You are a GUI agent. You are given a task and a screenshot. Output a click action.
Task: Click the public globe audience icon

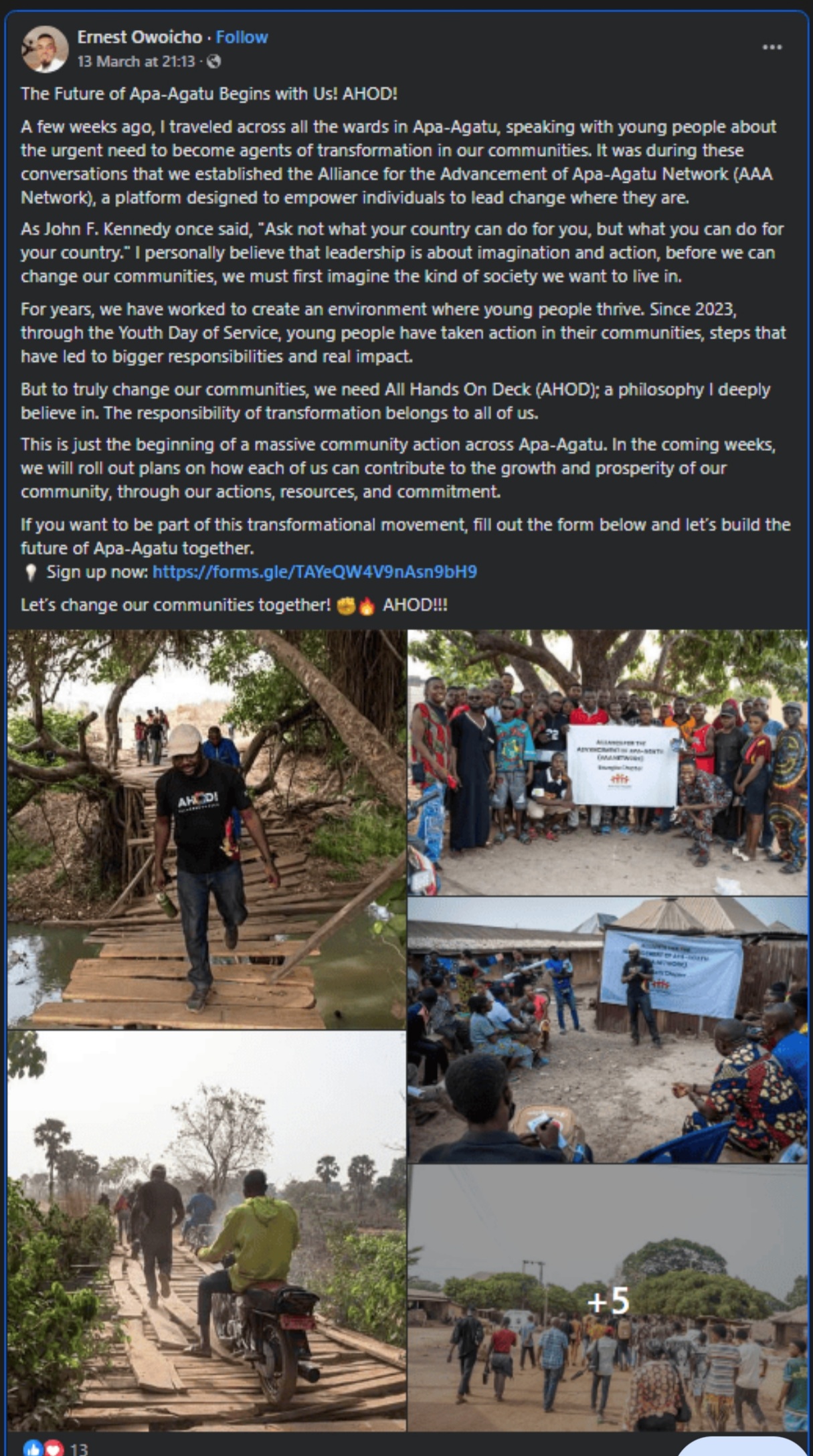[213, 62]
